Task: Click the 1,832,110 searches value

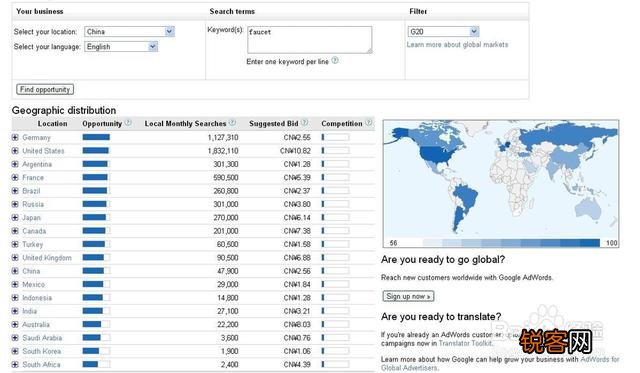Action: click(x=223, y=151)
